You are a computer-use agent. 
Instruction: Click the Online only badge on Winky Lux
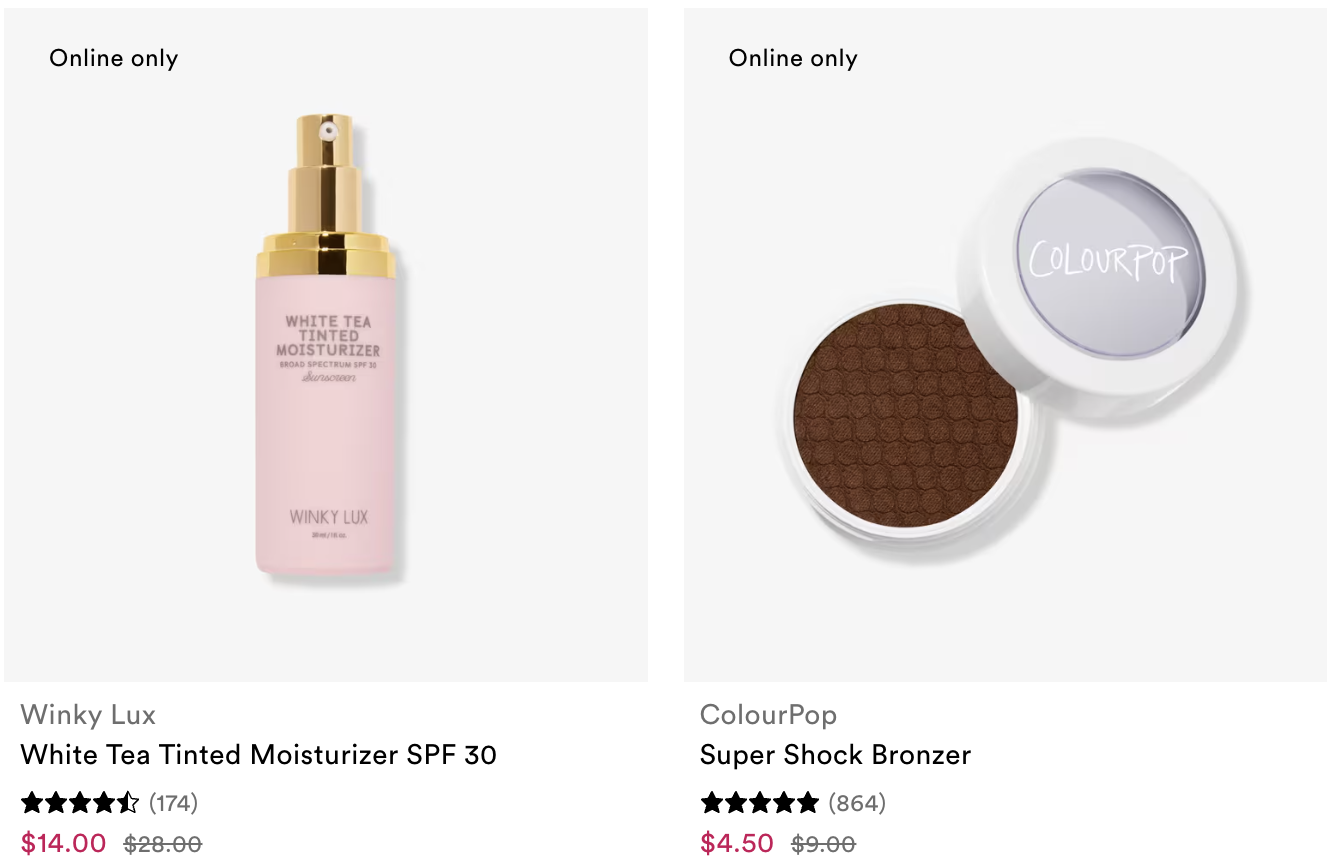coord(114,58)
